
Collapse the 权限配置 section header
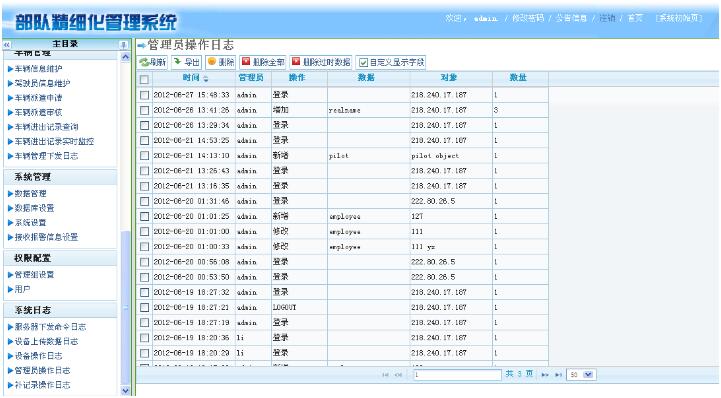(x=60, y=258)
